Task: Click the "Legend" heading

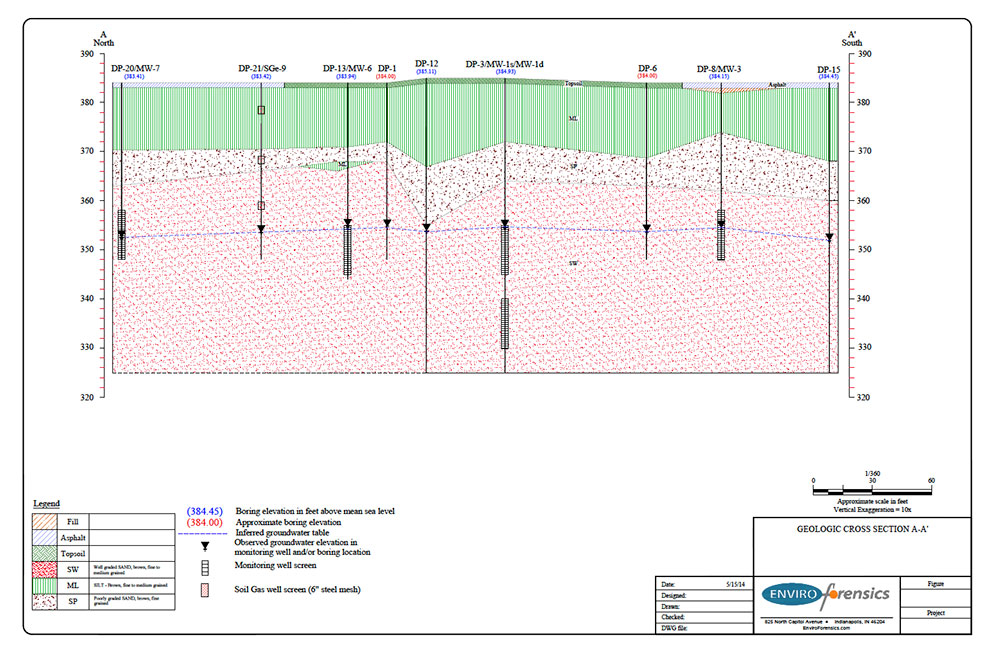Action: (x=47, y=503)
